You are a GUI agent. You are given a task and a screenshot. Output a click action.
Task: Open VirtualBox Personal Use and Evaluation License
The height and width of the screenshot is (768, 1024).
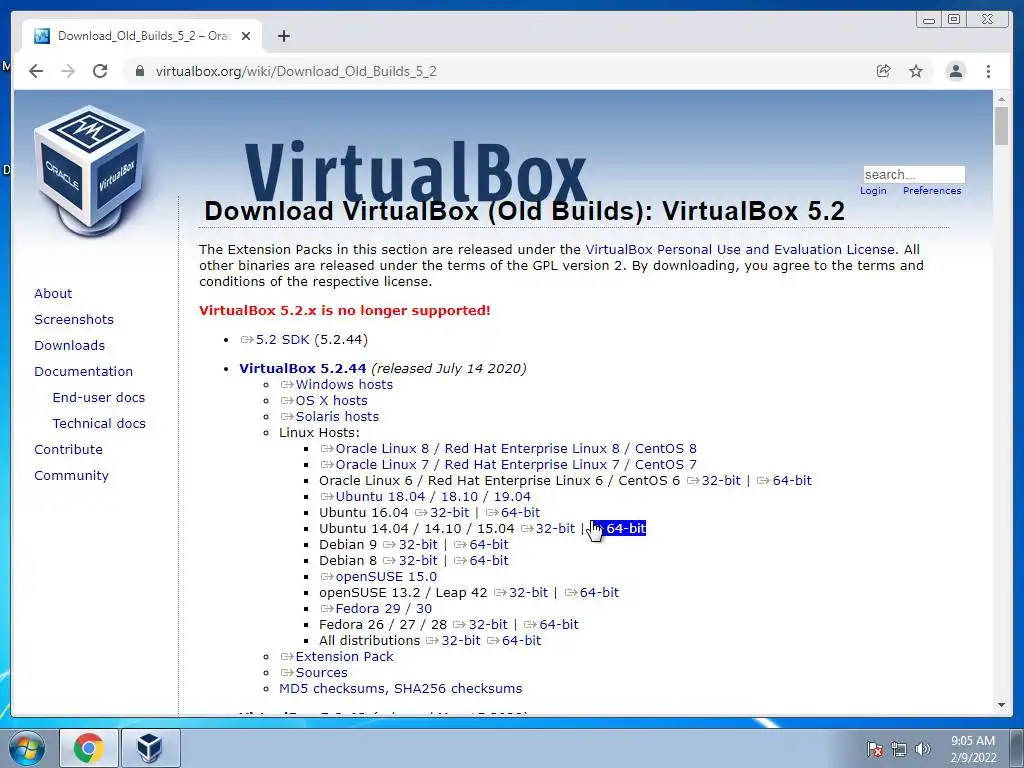coord(740,249)
